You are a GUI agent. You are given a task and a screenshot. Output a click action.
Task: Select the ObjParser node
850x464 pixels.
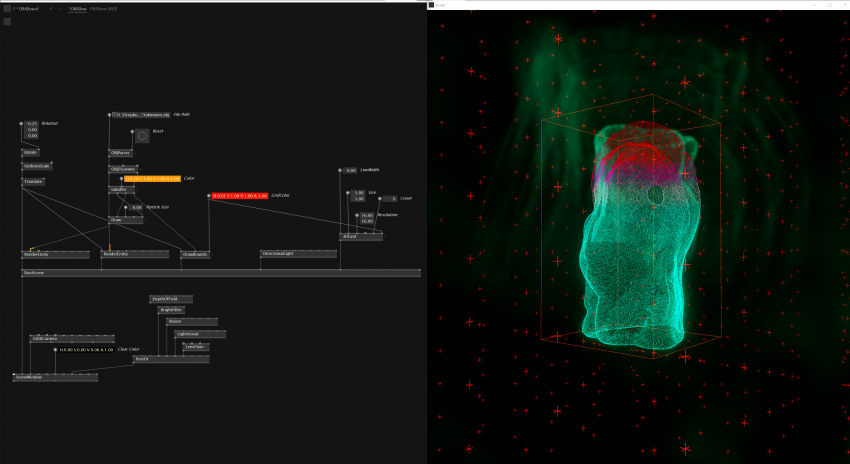click(x=120, y=153)
